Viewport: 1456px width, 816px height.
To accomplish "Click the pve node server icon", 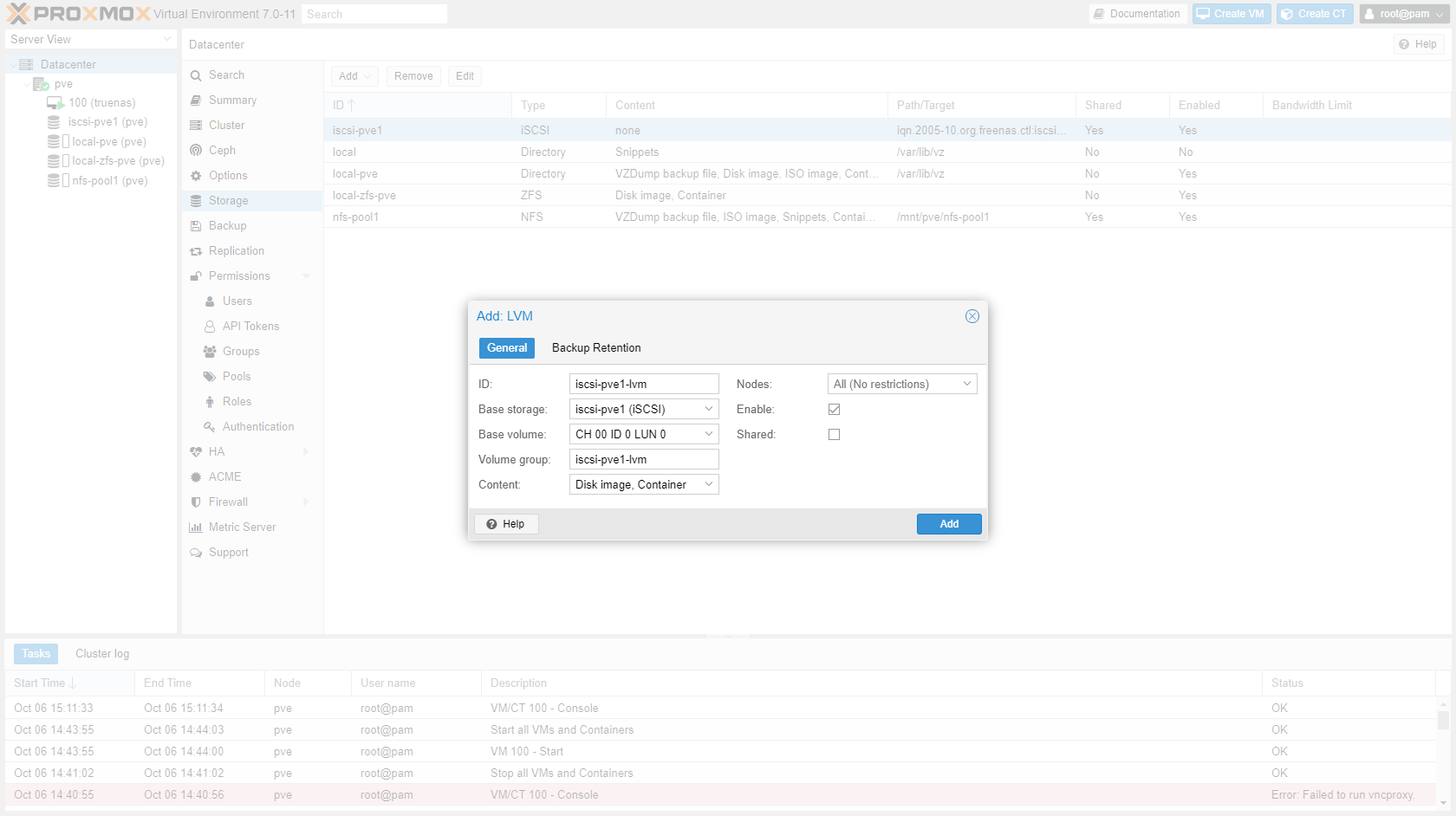I will point(41,84).
